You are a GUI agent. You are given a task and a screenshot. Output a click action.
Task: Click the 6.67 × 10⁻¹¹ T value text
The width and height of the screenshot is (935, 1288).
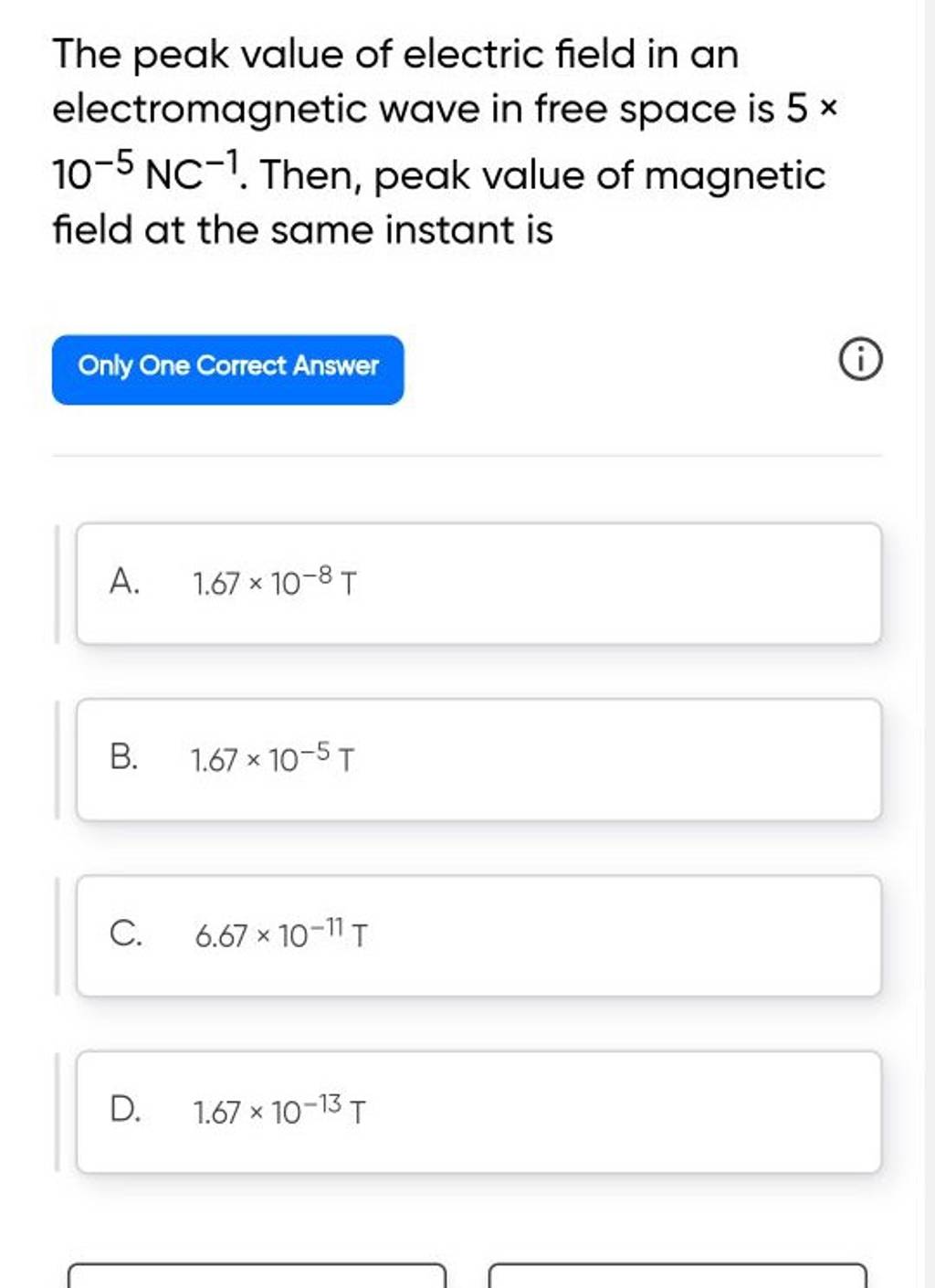click(281, 934)
